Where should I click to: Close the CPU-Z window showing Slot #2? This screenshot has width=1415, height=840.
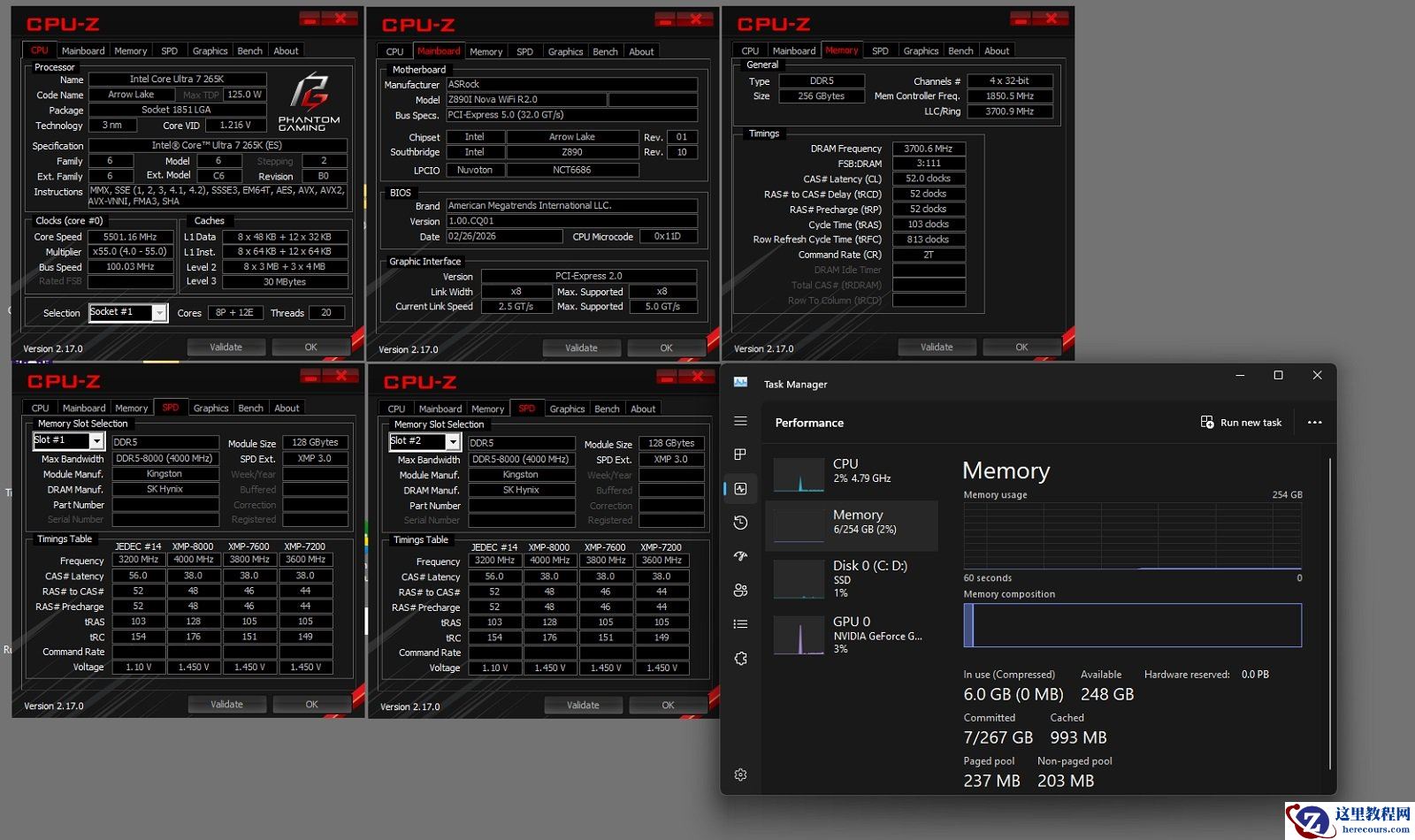coord(698,376)
